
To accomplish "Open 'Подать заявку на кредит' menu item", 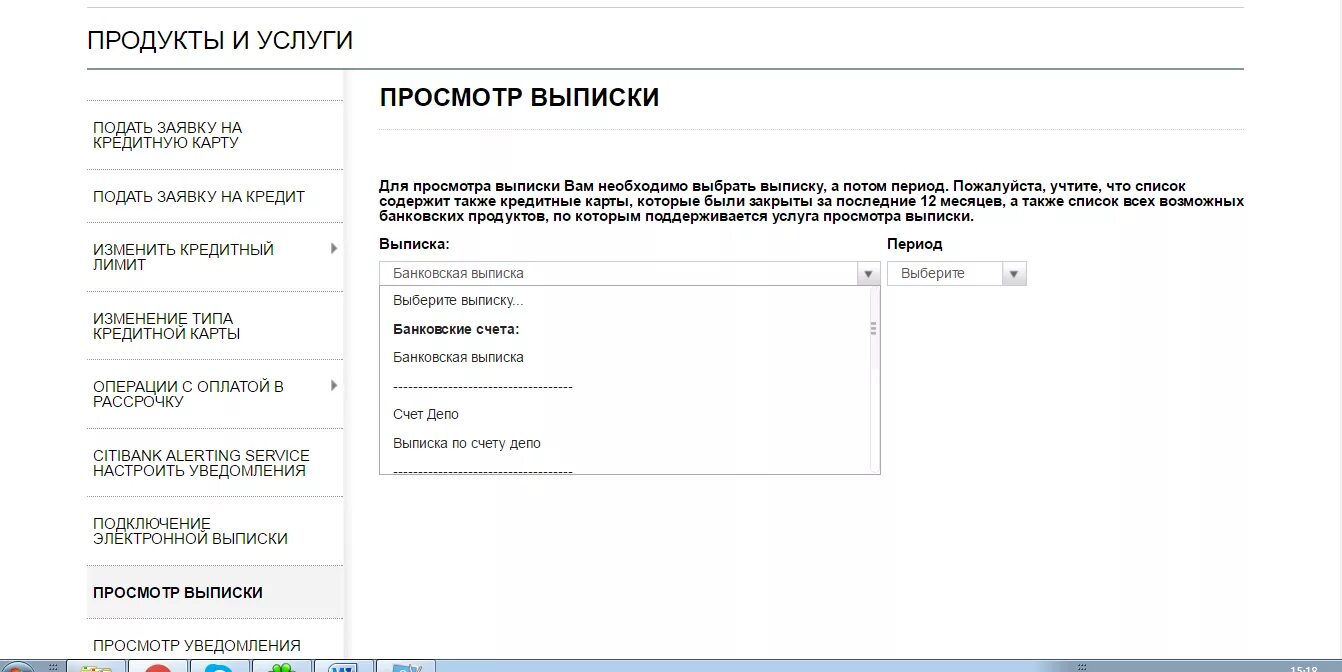I will tap(199, 197).
